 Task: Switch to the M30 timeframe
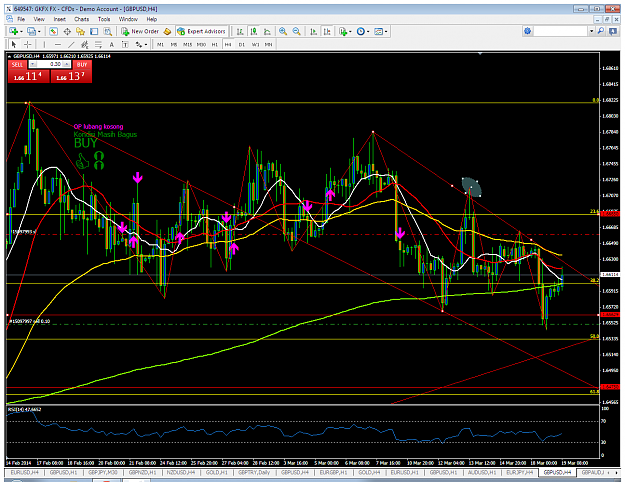click(201, 45)
